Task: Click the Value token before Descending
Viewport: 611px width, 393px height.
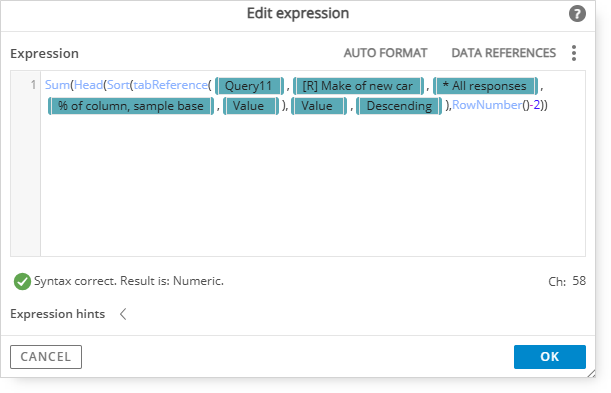Action: coord(319,106)
